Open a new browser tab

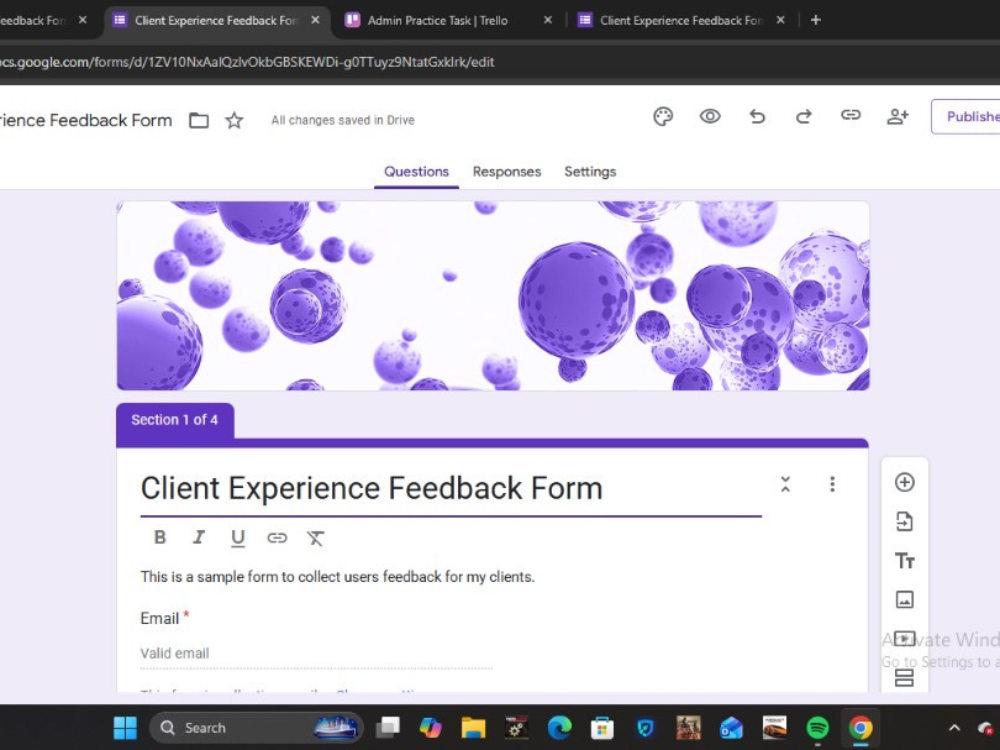[815, 20]
